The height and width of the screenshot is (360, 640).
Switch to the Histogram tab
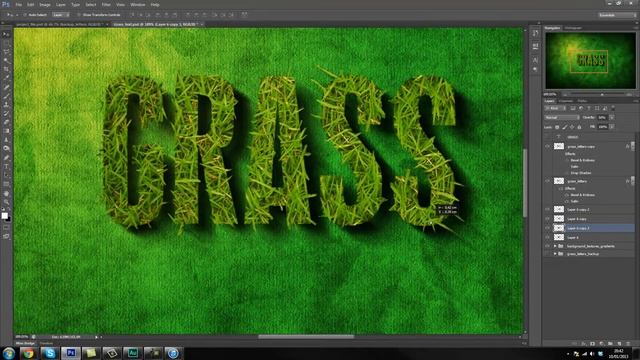point(573,28)
